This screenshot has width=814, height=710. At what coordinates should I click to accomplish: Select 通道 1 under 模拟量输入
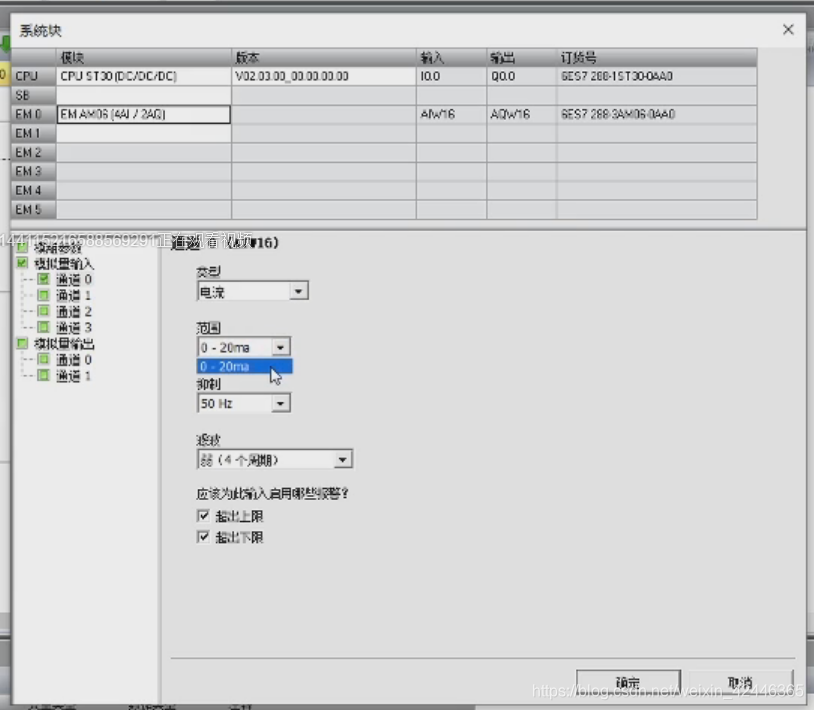coord(74,296)
